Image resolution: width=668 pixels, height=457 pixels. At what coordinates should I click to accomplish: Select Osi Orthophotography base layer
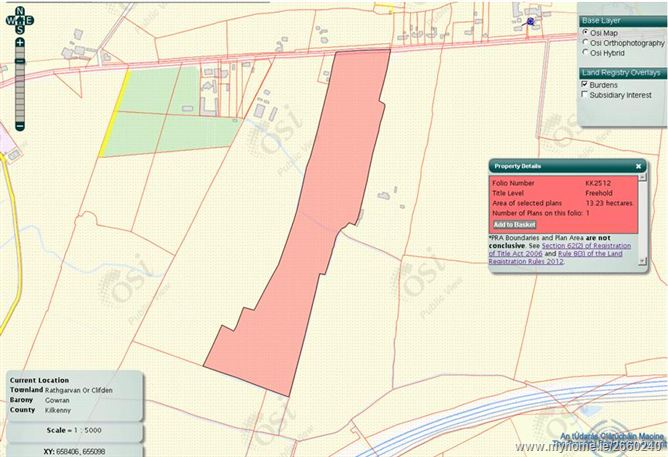pyautogui.click(x=586, y=44)
